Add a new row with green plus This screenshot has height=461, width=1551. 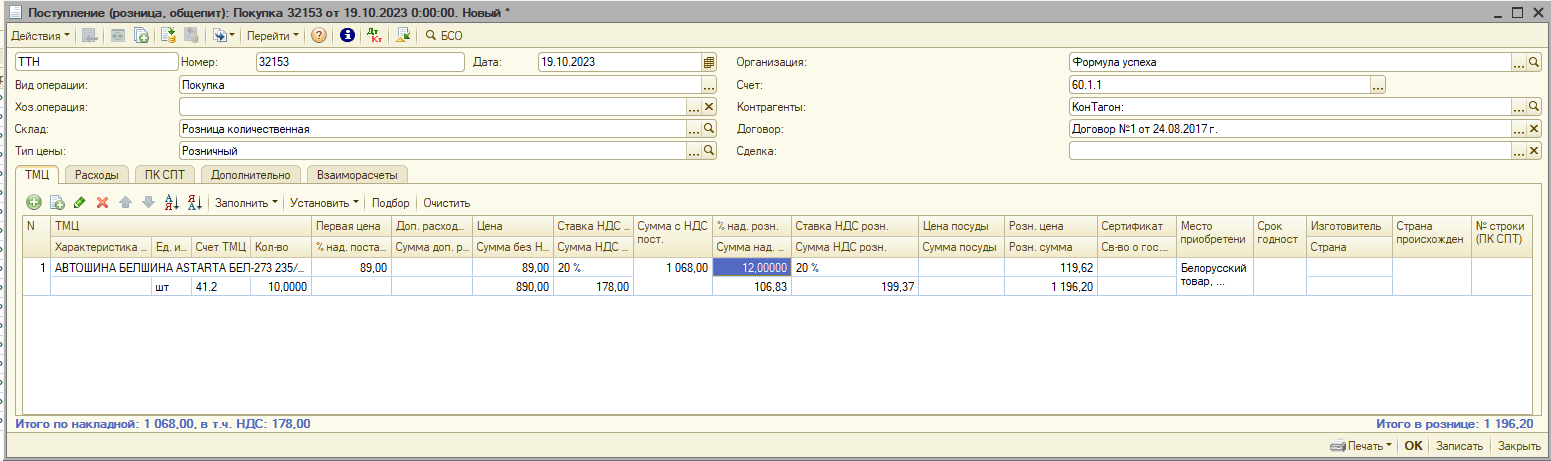pyautogui.click(x=34, y=203)
